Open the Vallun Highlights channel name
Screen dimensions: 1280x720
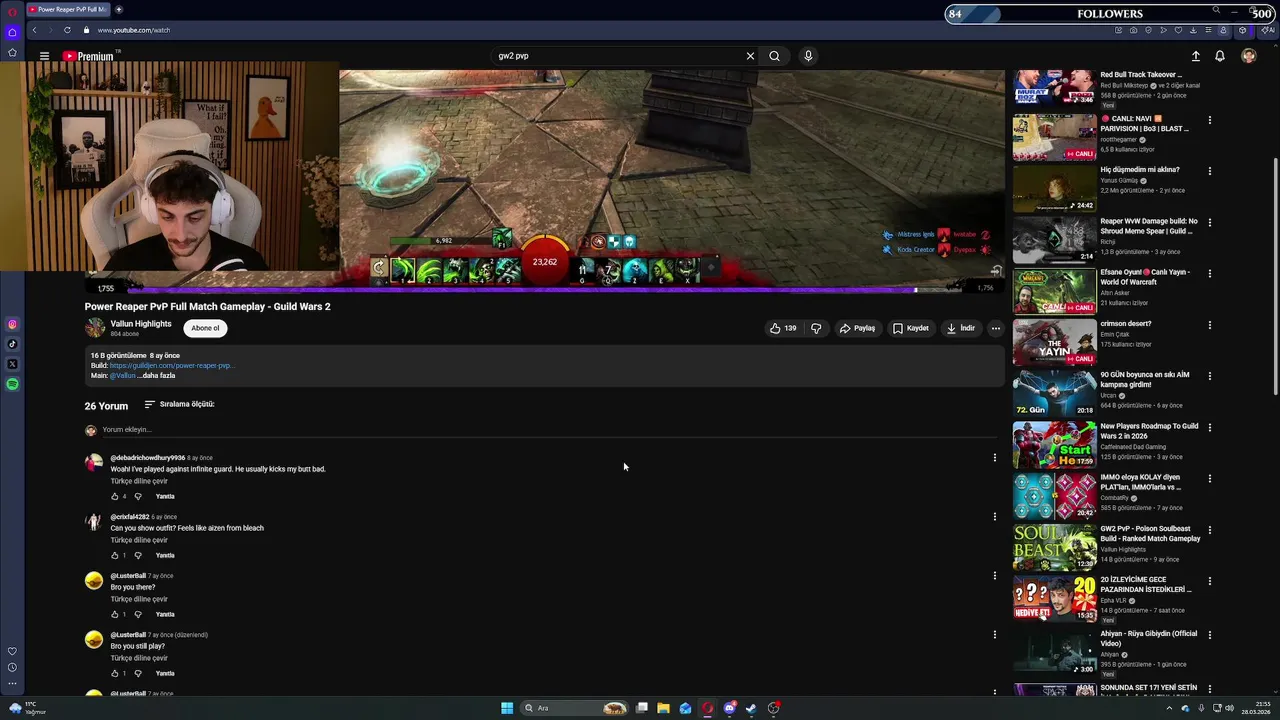coord(141,324)
